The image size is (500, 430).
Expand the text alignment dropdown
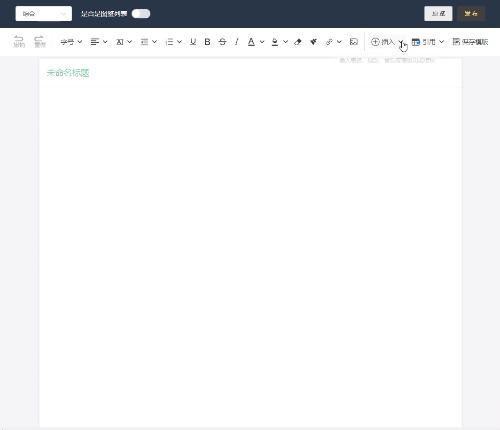tap(99, 42)
